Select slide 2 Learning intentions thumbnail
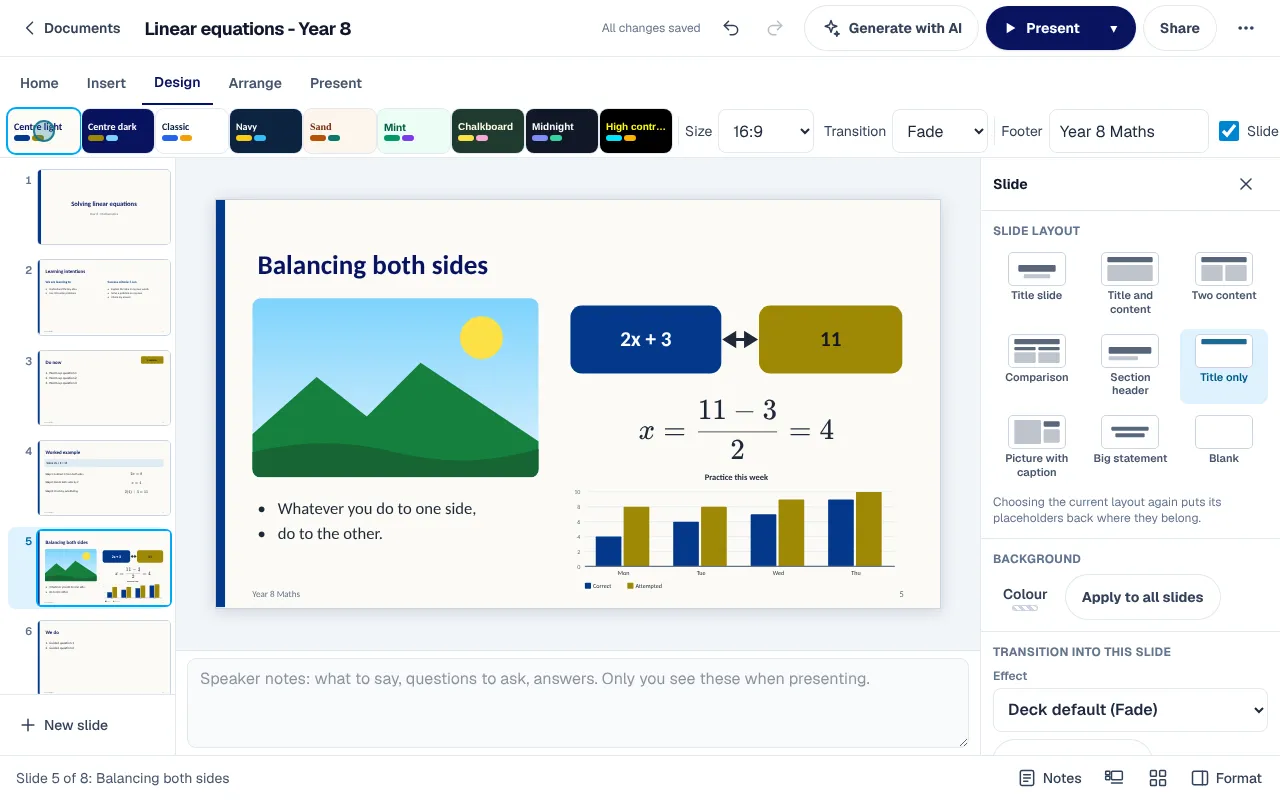 [x=104, y=297]
